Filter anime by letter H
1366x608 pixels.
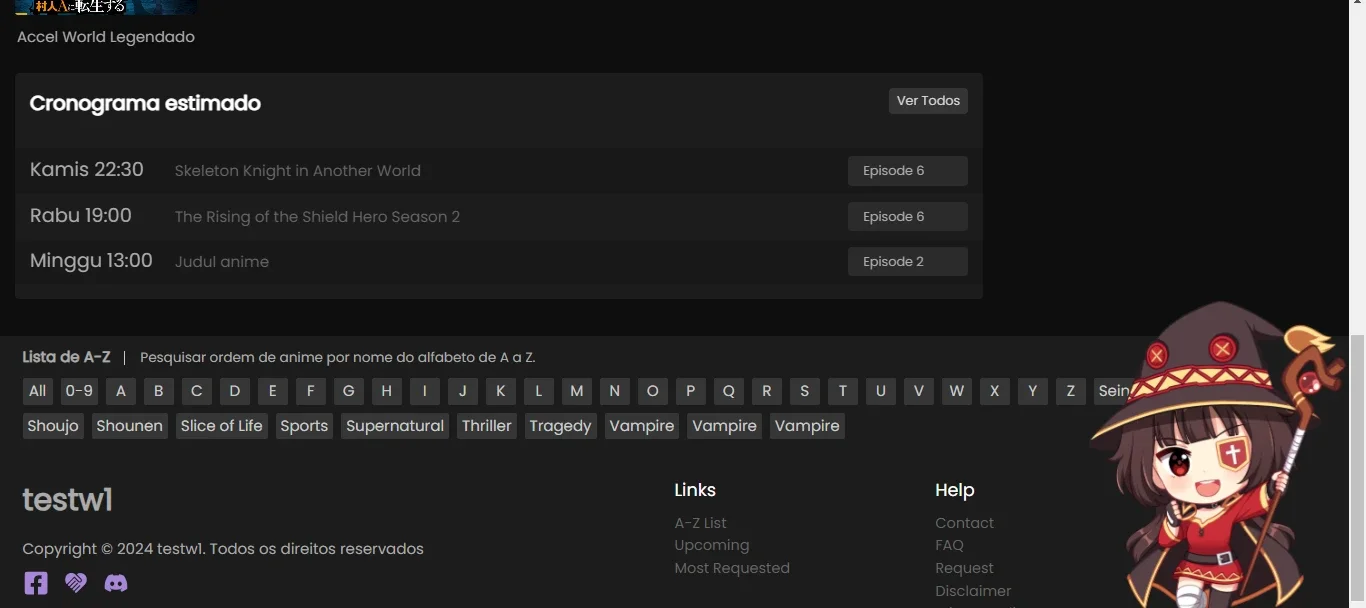[x=386, y=391]
